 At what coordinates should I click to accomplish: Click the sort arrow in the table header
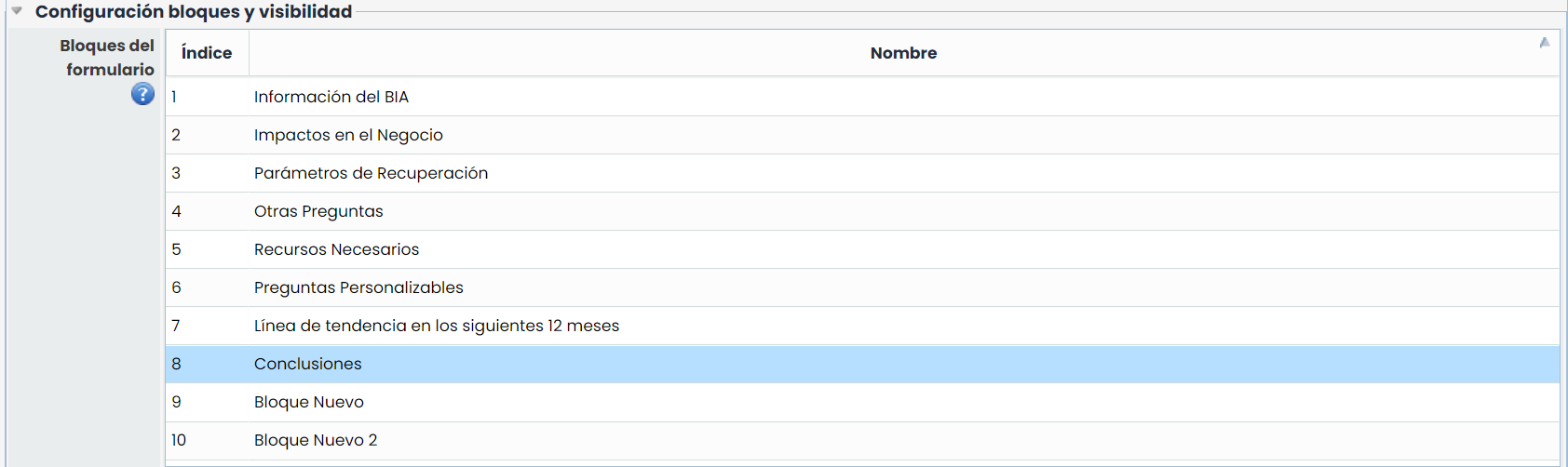1544,43
